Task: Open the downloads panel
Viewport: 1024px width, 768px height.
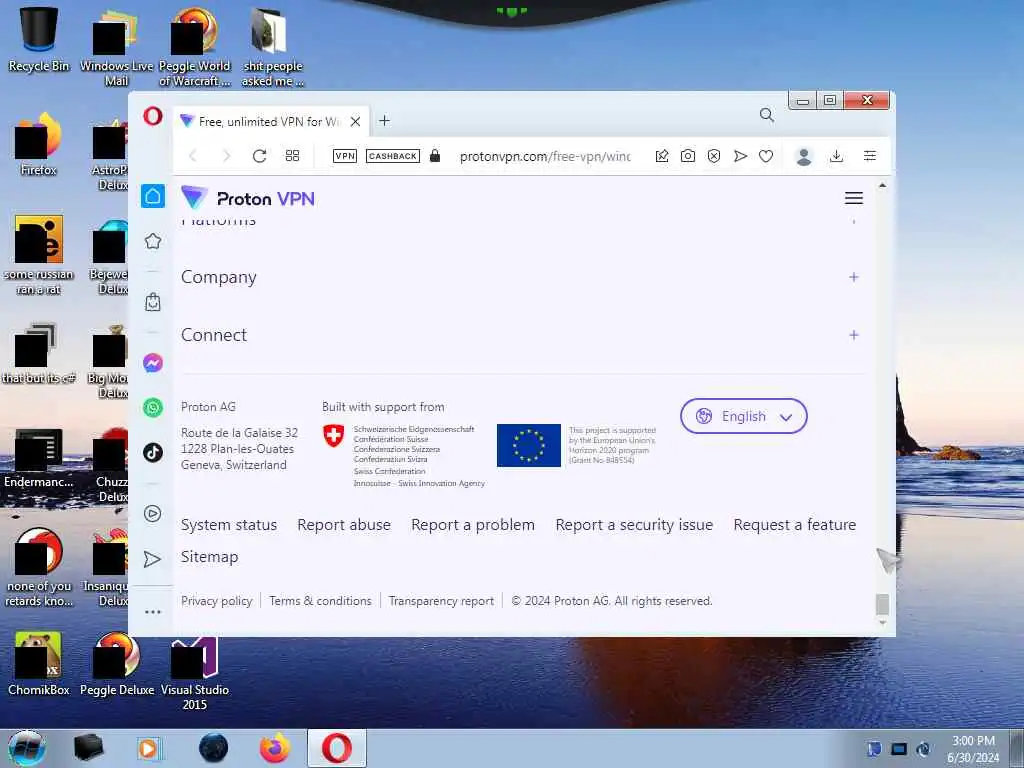Action: click(x=837, y=156)
